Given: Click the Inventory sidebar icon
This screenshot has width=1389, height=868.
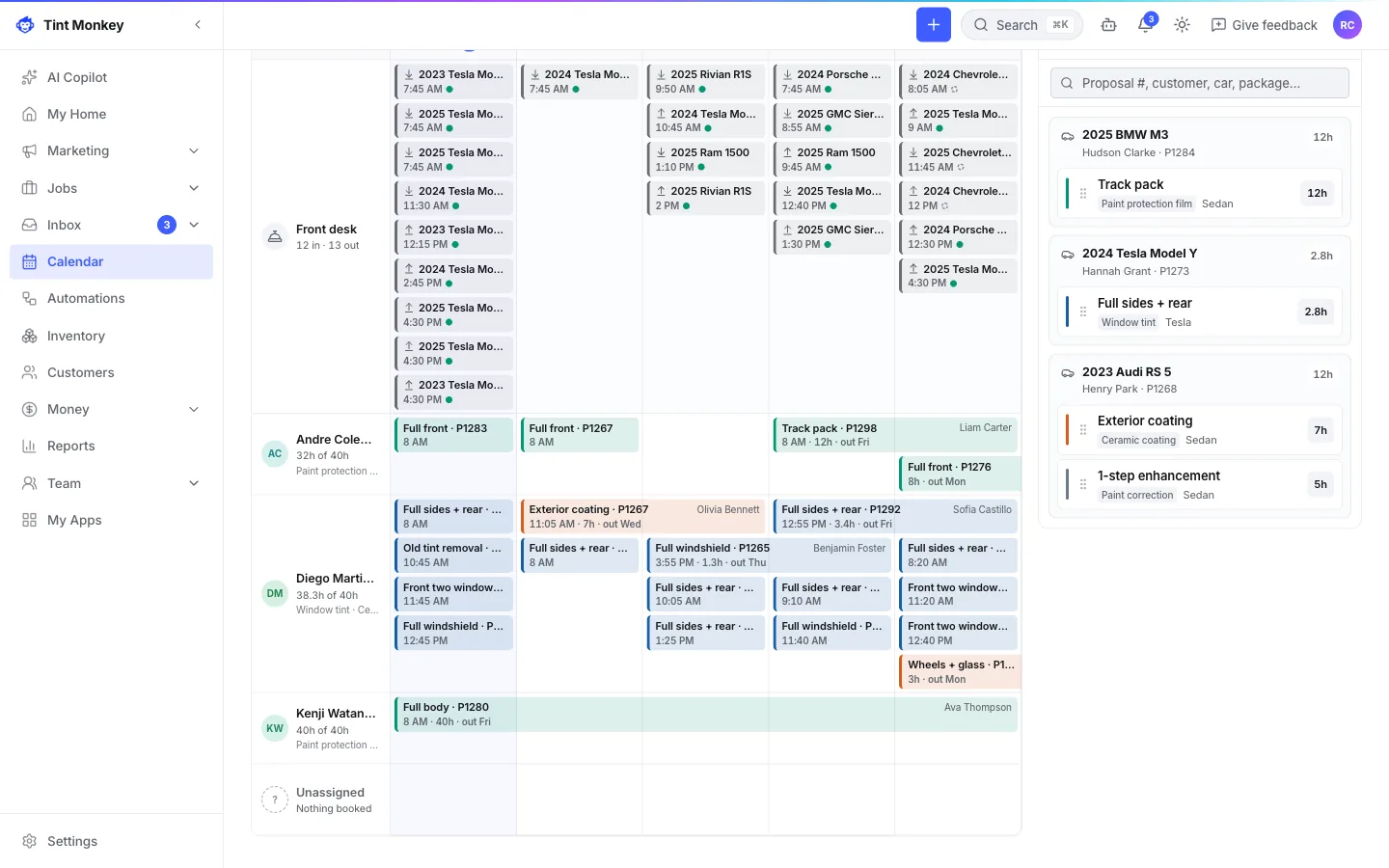Looking at the screenshot, I should (x=29, y=336).
